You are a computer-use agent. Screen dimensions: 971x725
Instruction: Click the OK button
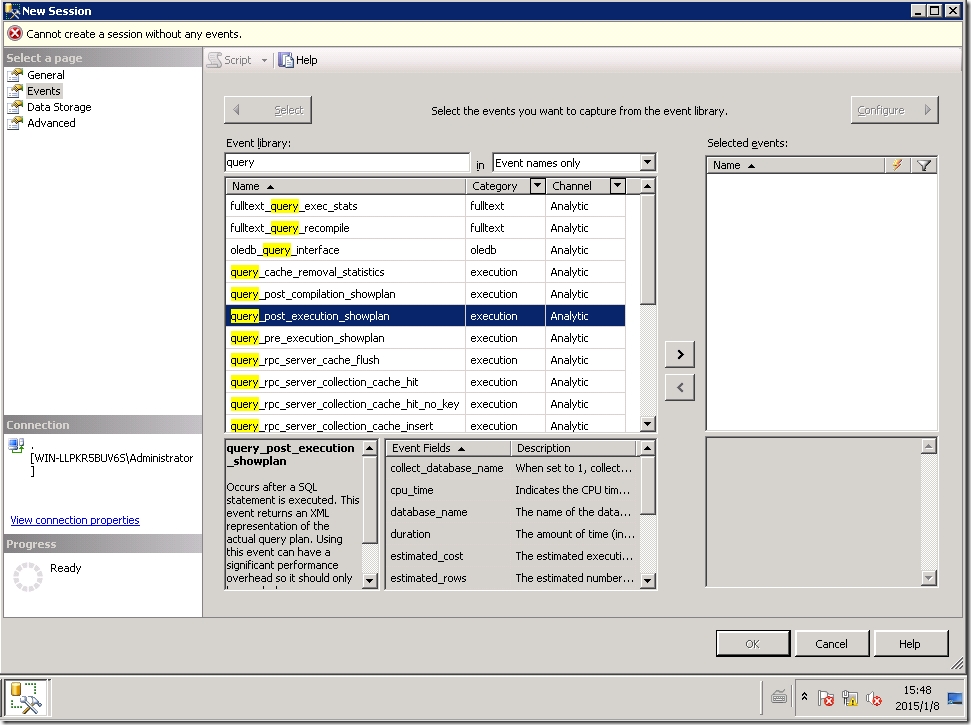coord(753,644)
